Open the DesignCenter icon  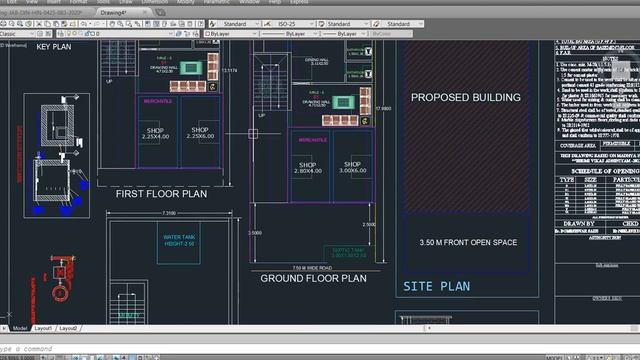(156, 24)
